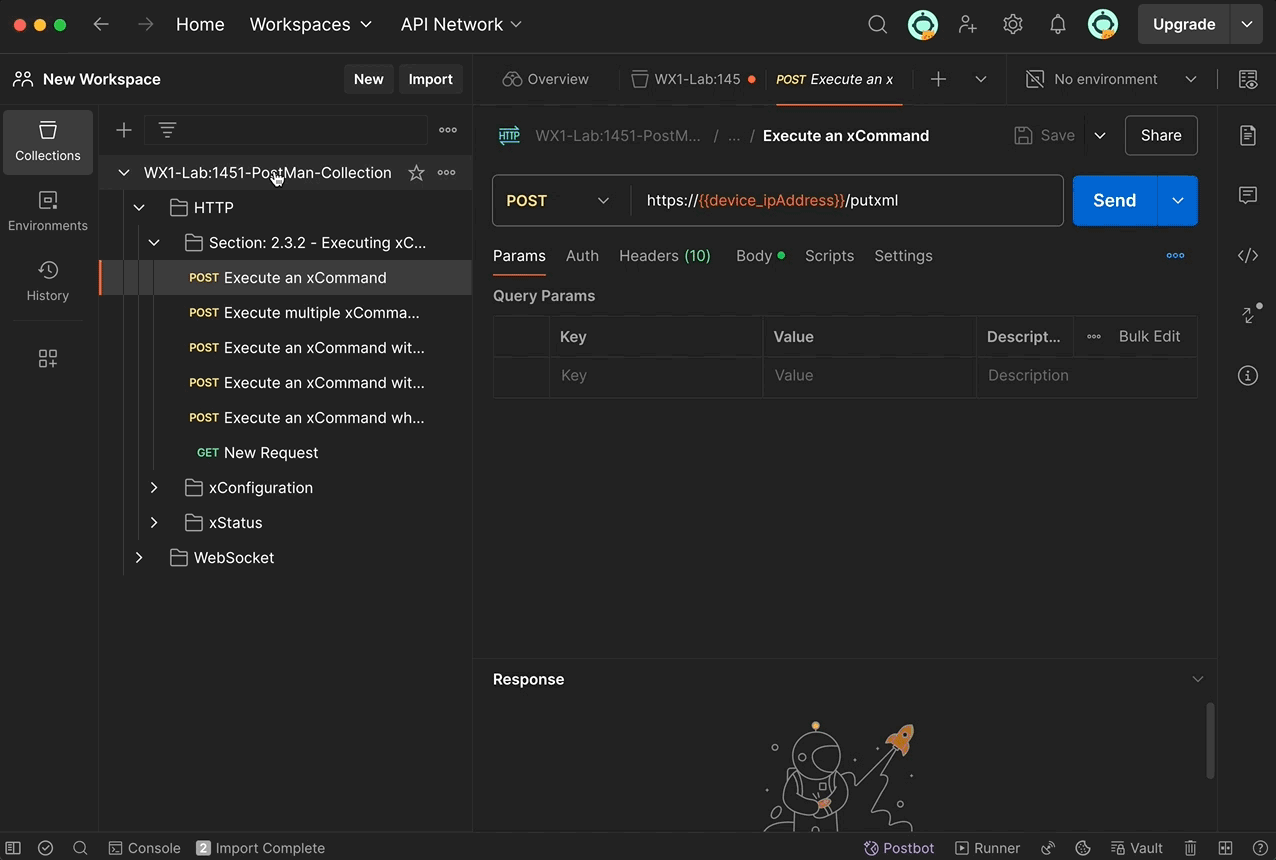
Task: Open History in the sidebar
Action: [47, 281]
